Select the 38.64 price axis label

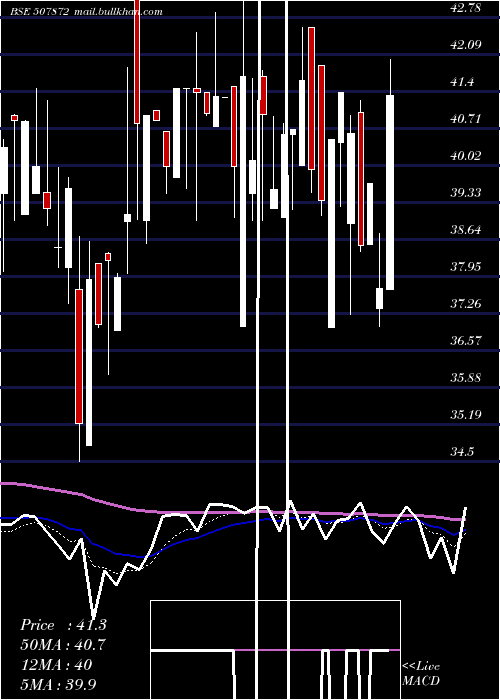(466, 229)
